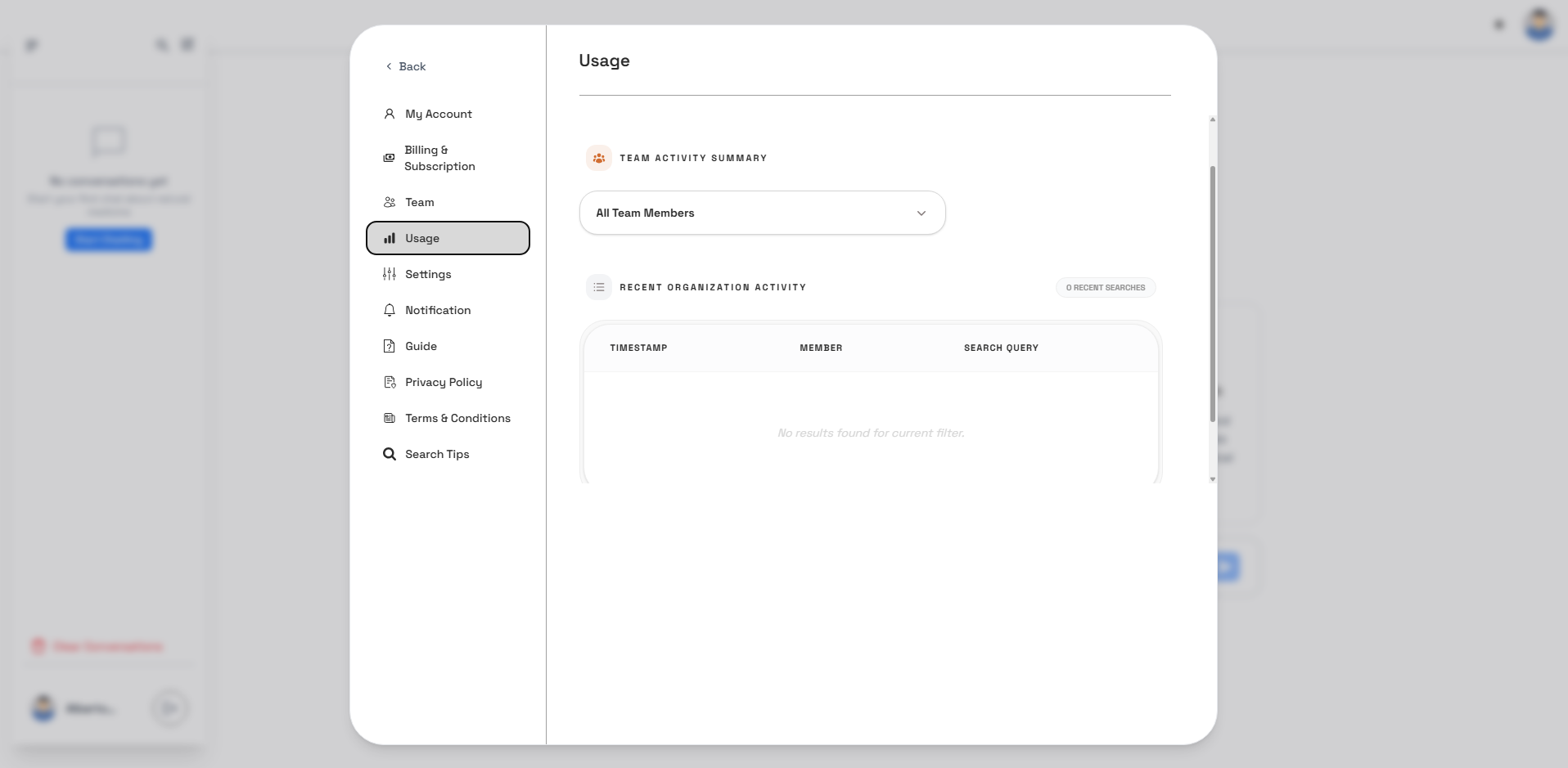This screenshot has height=768, width=1568.
Task: Click the Notification bell icon
Action: (x=390, y=310)
